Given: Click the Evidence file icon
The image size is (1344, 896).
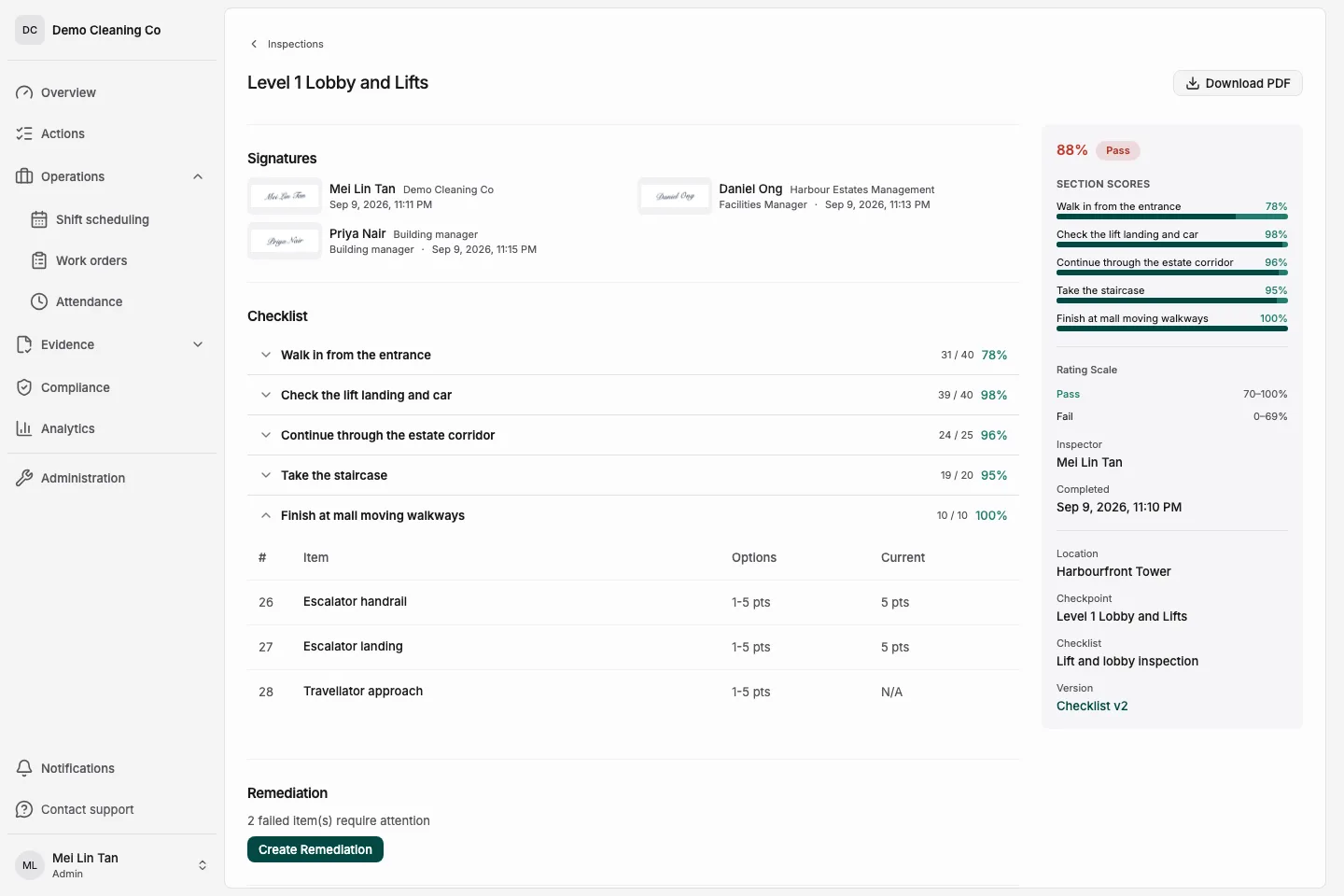Looking at the screenshot, I should (24, 344).
